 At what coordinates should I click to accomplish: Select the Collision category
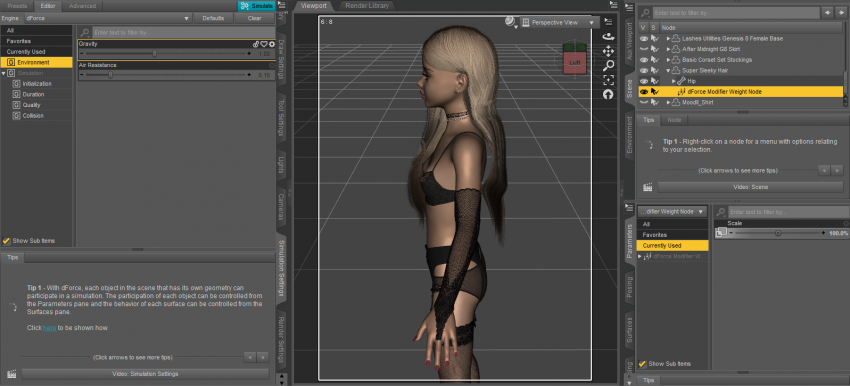pos(33,115)
